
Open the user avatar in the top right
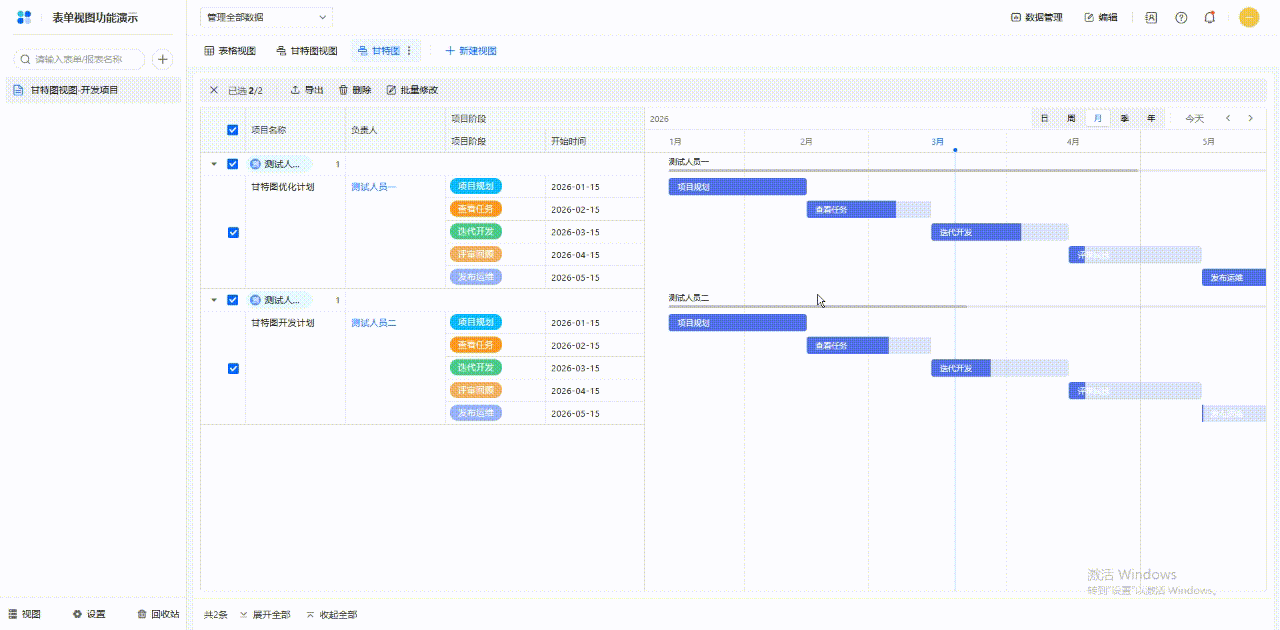click(1249, 17)
